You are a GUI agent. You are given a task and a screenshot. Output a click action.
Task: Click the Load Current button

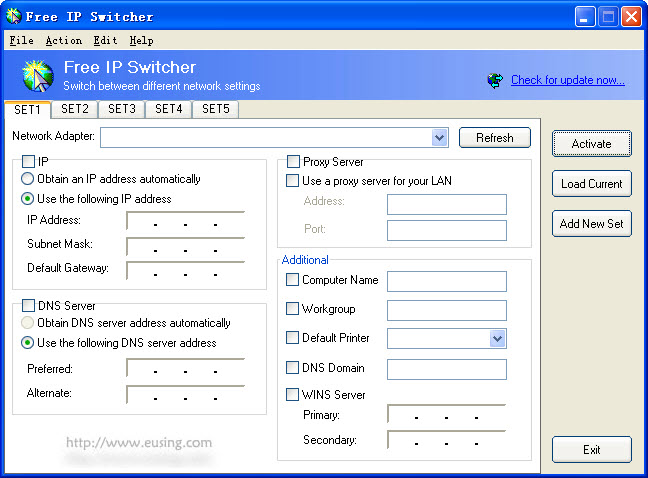tap(591, 184)
